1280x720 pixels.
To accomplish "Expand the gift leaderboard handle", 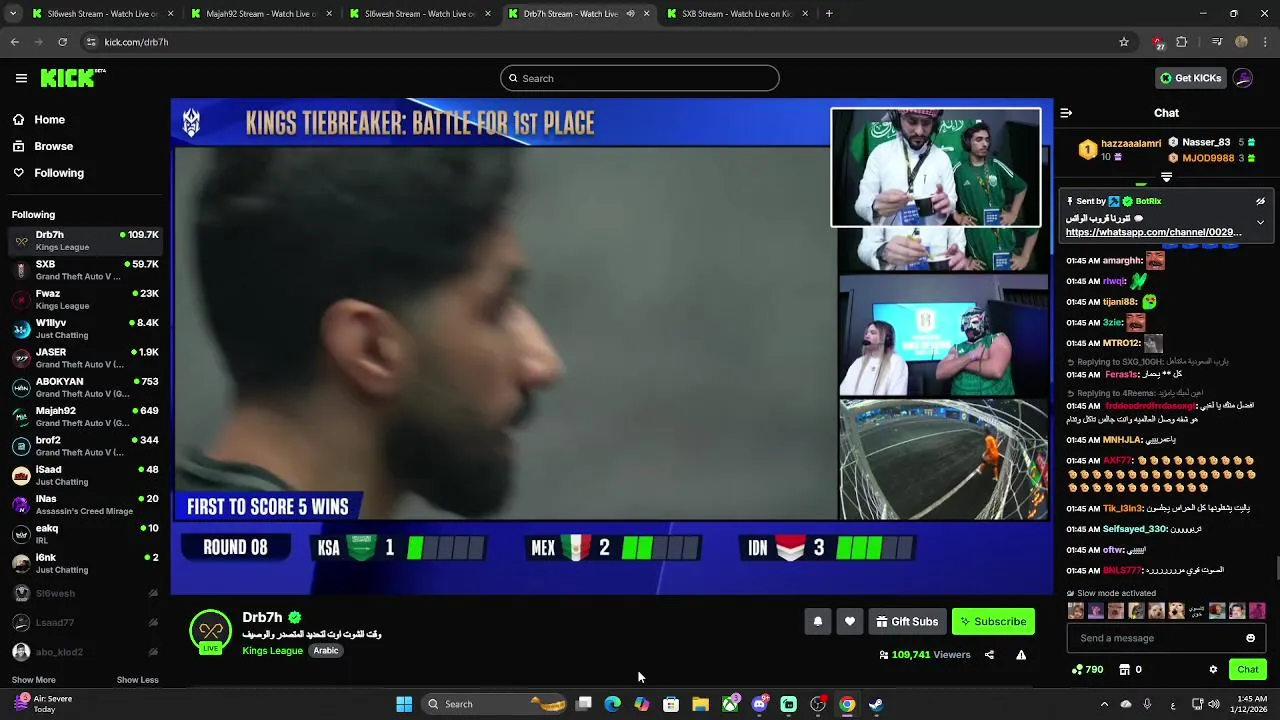I will pyautogui.click(x=1166, y=177).
